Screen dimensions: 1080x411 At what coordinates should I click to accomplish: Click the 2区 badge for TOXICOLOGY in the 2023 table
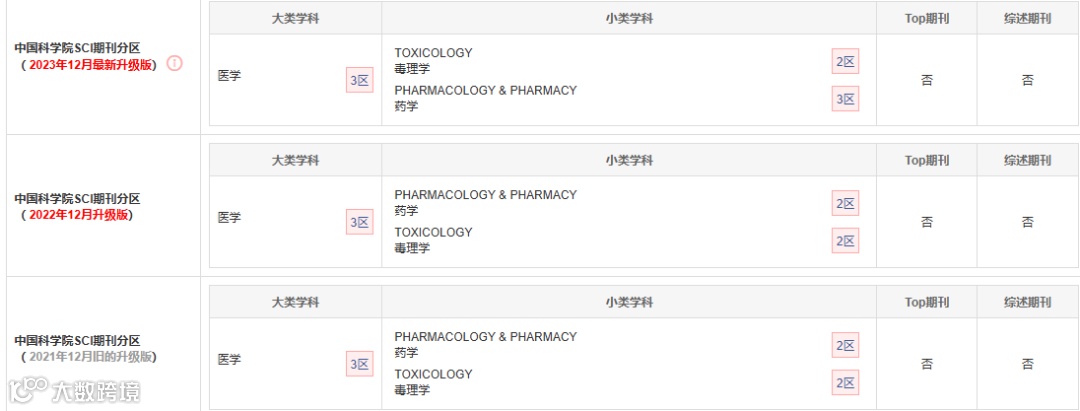[846, 62]
